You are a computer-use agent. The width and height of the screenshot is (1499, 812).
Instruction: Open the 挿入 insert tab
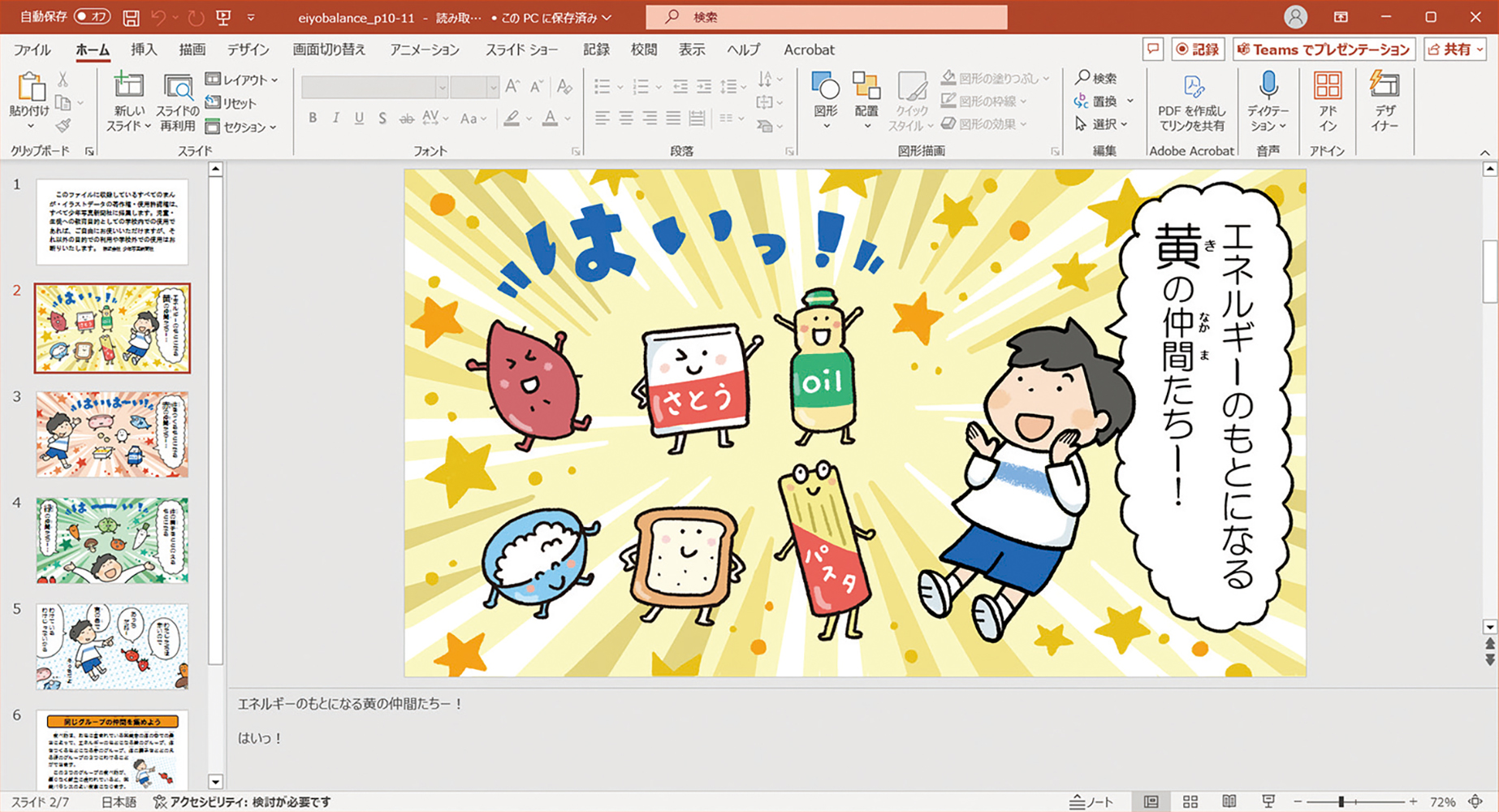click(x=144, y=50)
